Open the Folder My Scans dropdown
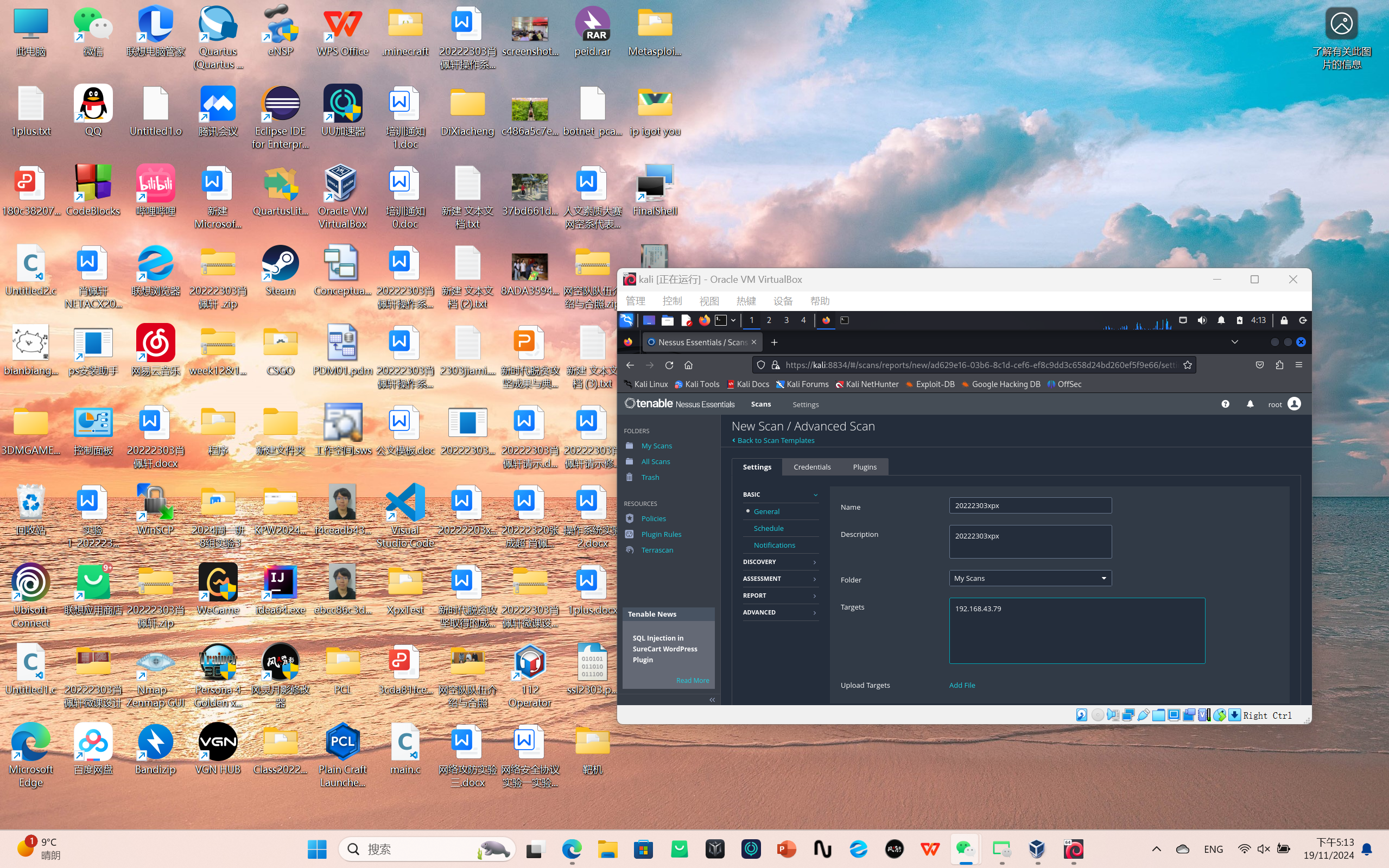 [x=1030, y=578]
